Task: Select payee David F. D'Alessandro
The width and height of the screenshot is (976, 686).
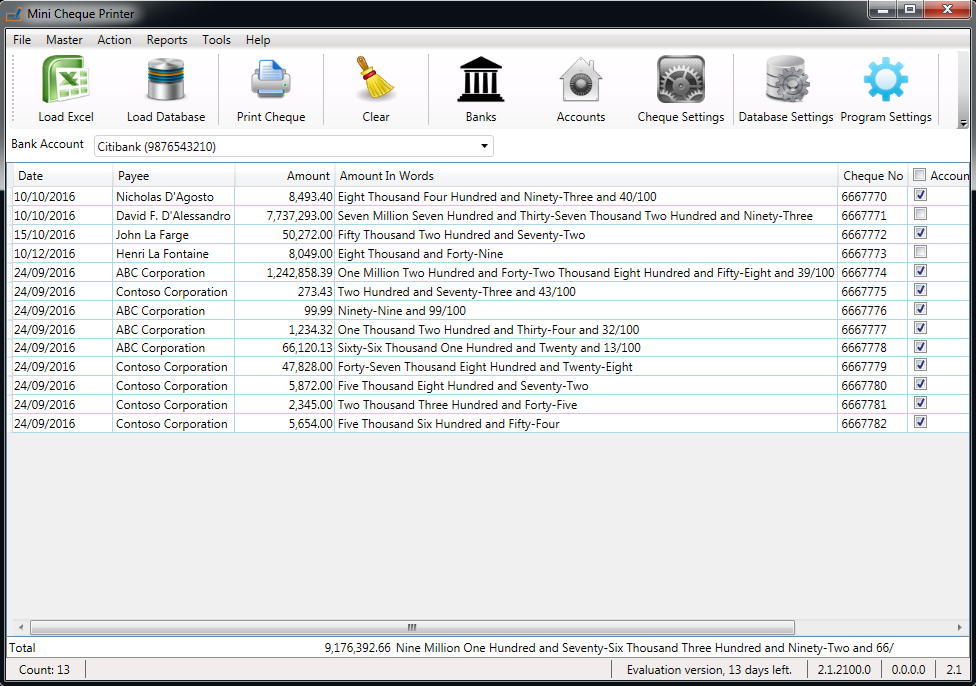Action: click(x=173, y=215)
